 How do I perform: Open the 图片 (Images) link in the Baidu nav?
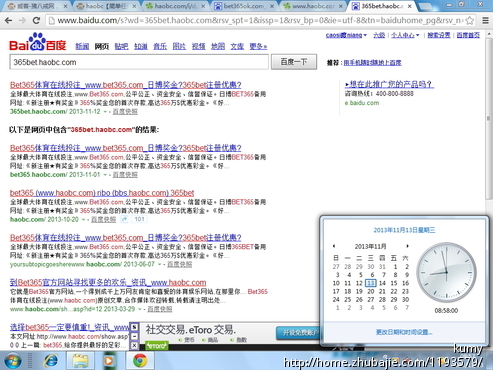pyautogui.click(x=179, y=46)
